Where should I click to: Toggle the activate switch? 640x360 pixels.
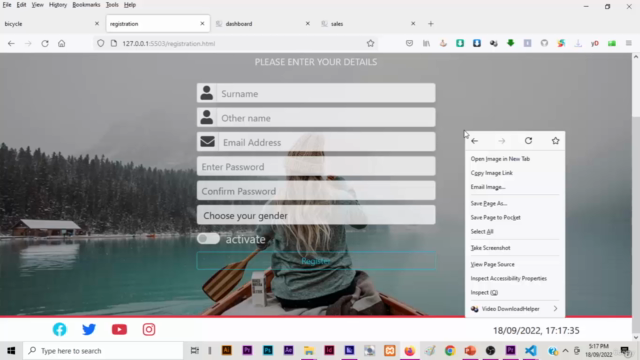coord(208,238)
